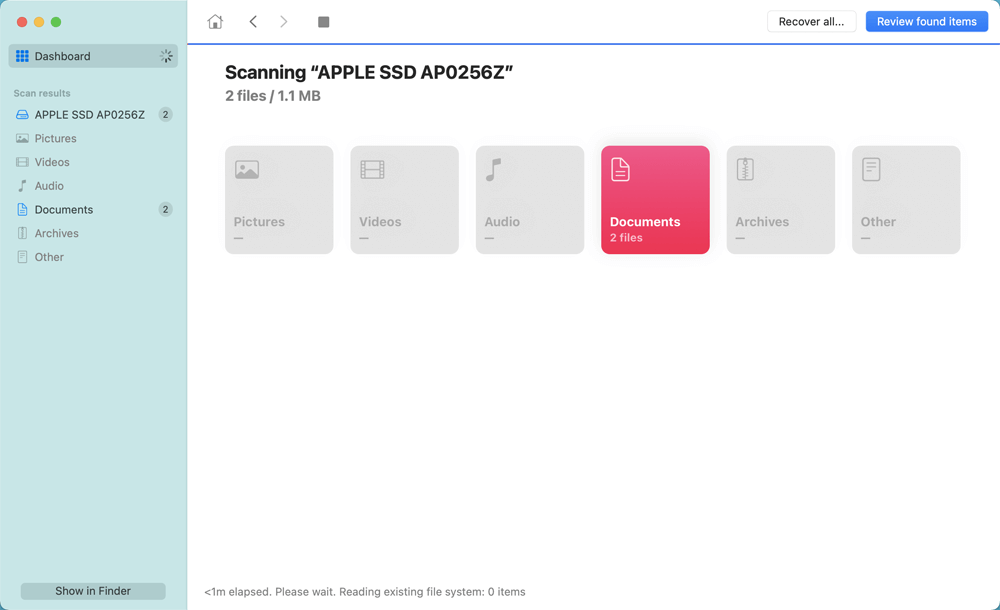The height and width of the screenshot is (610, 1000).
Task: Click the Archives category card
Action: pos(780,199)
